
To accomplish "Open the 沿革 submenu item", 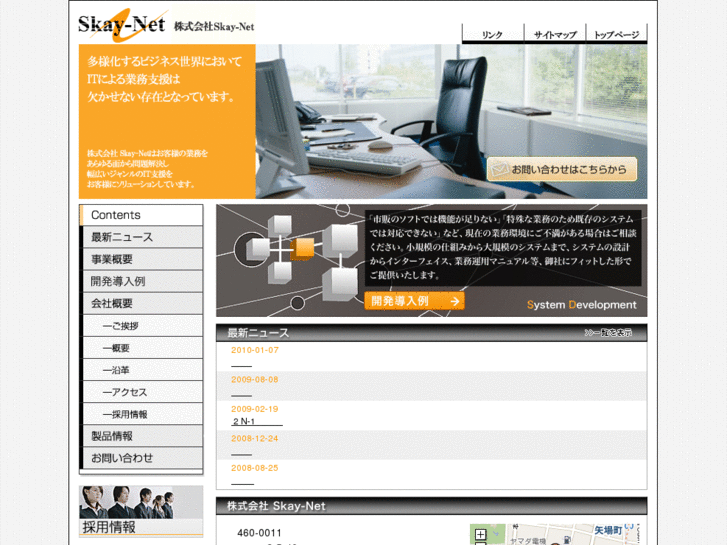I will (141, 370).
